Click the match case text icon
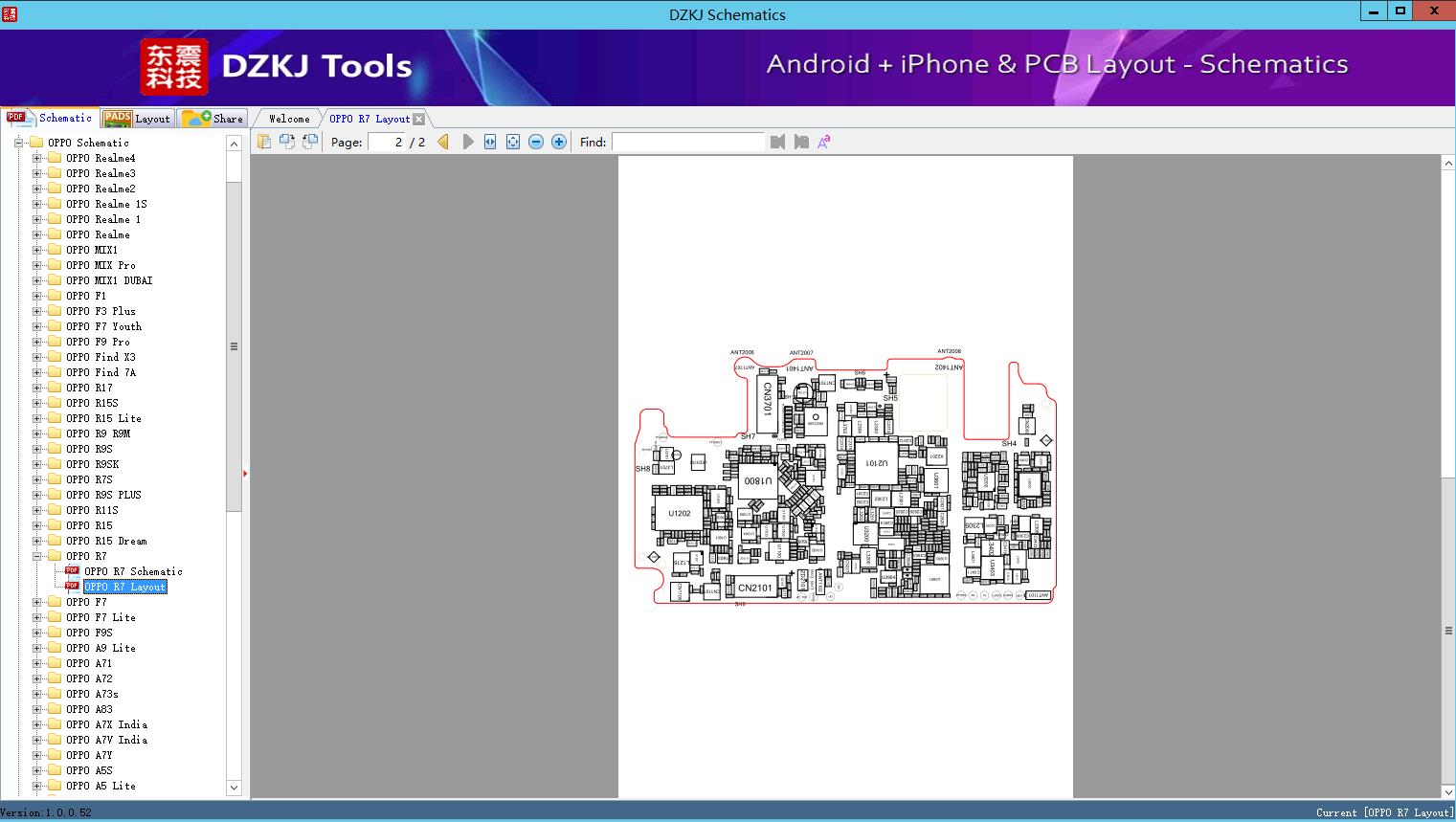Image resolution: width=1456 pixels, height=822 pixels. click(823, 142)
